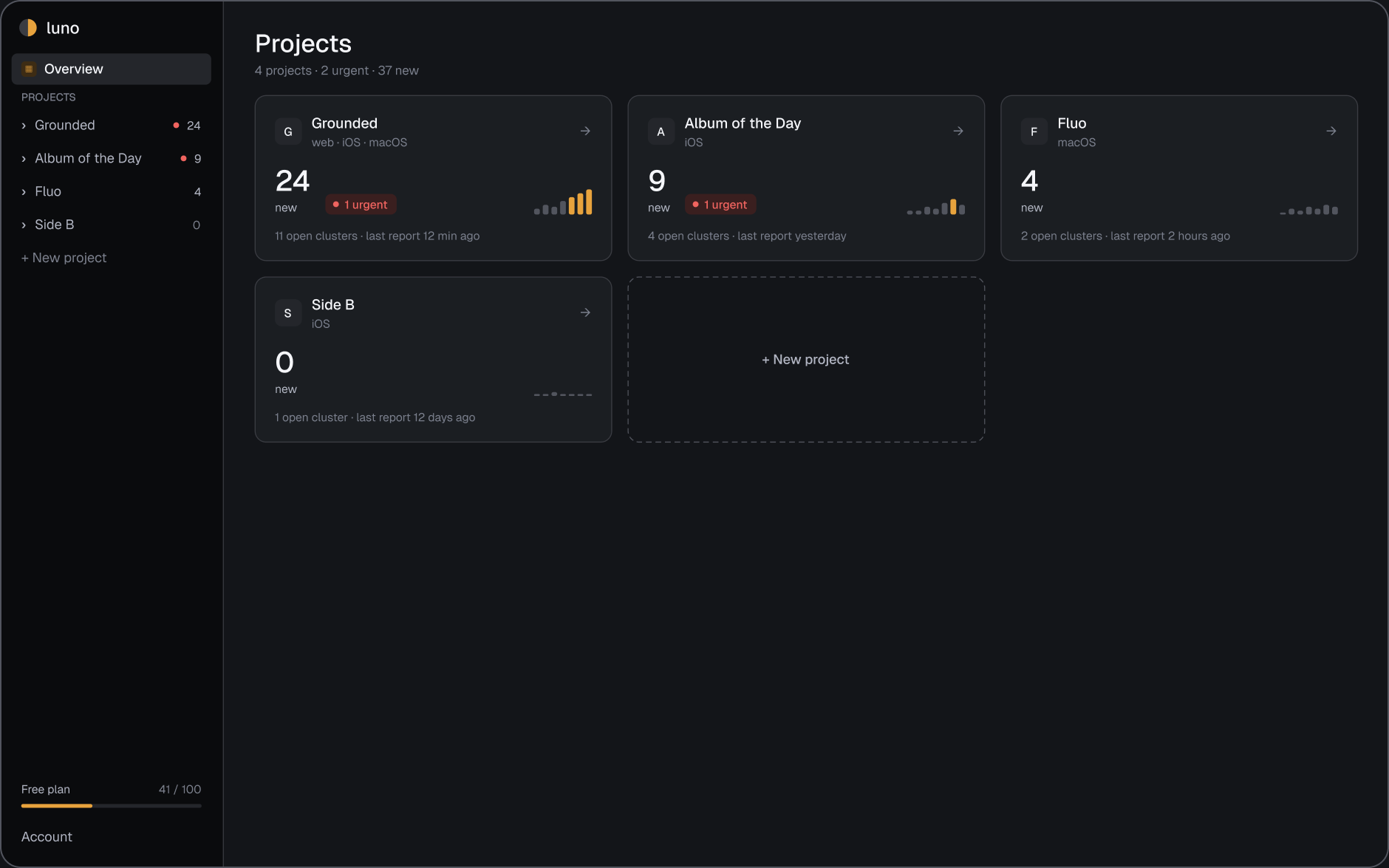Click the 9 count next to Album of the Day

click(x=197, y=159)
